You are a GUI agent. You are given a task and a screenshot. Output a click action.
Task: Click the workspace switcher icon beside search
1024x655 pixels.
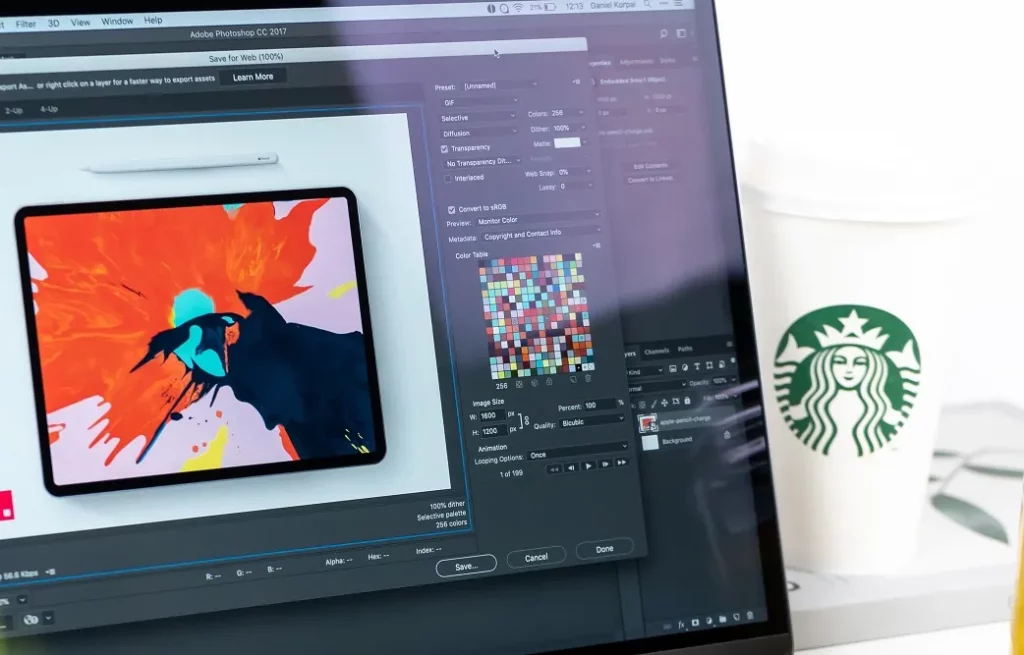click(680, 33)
